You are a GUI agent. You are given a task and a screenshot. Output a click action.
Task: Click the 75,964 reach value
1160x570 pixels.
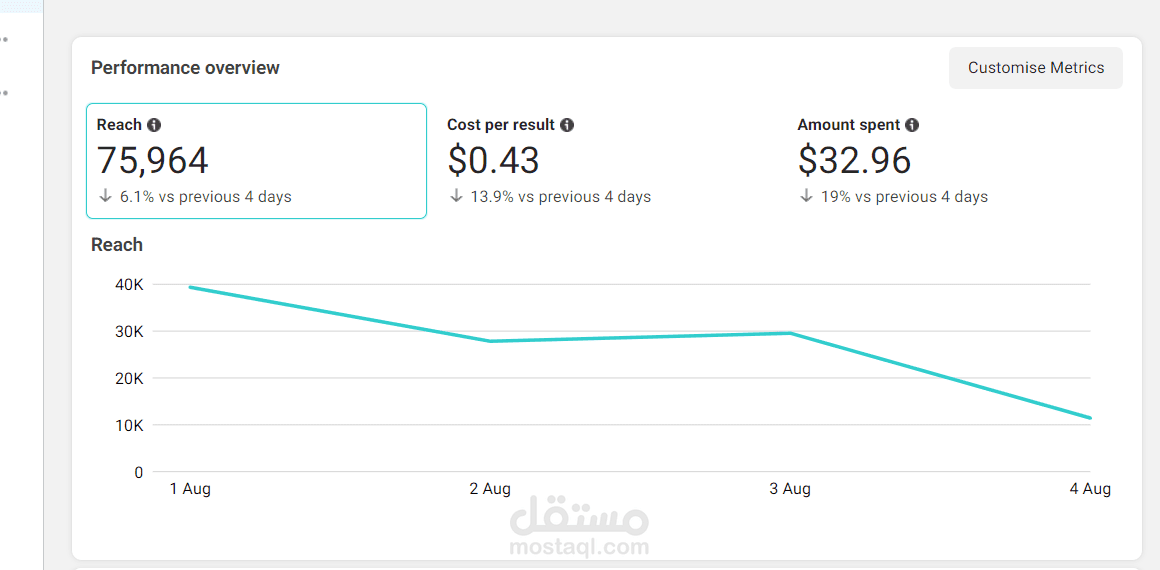pyautogui.click(x=153, y=160)
